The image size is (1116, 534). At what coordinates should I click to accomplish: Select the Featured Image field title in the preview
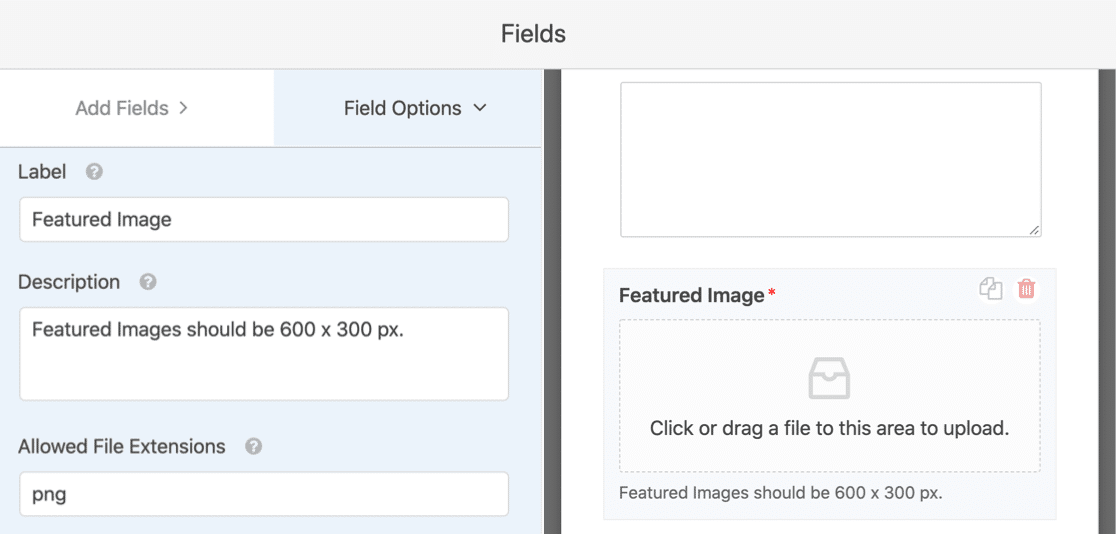click(692, 296)
